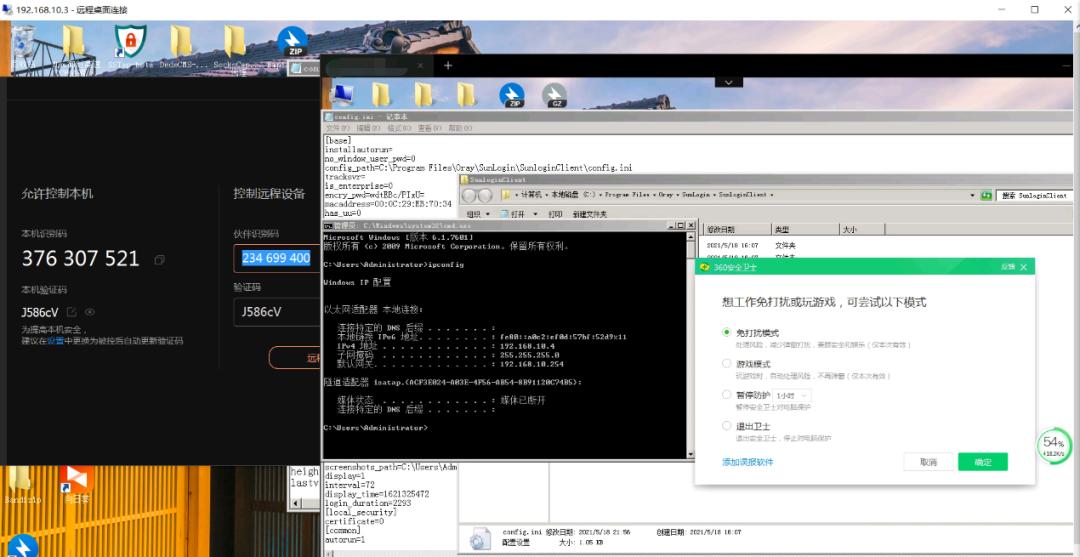Select 游戏模式 radio option
The image size is (1080, 557).
click(726, 364)
